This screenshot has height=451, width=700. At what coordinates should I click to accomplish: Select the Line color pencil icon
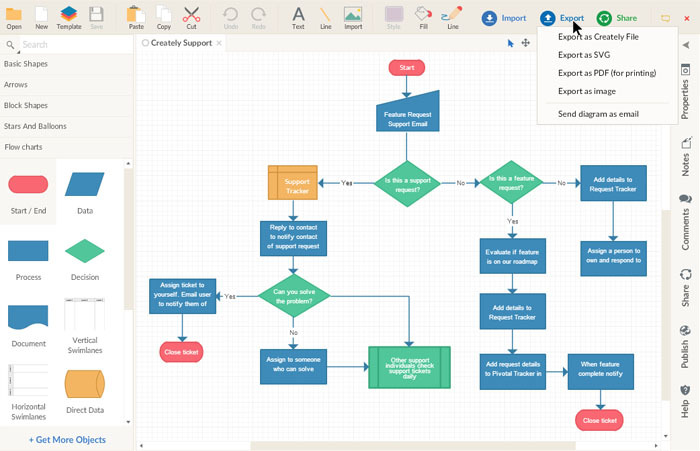point(453,15)
